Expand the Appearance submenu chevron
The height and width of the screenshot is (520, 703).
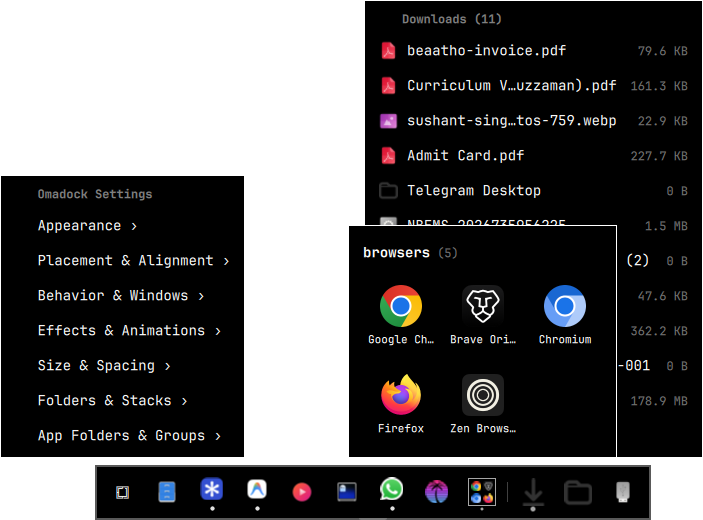click(134, 226)
